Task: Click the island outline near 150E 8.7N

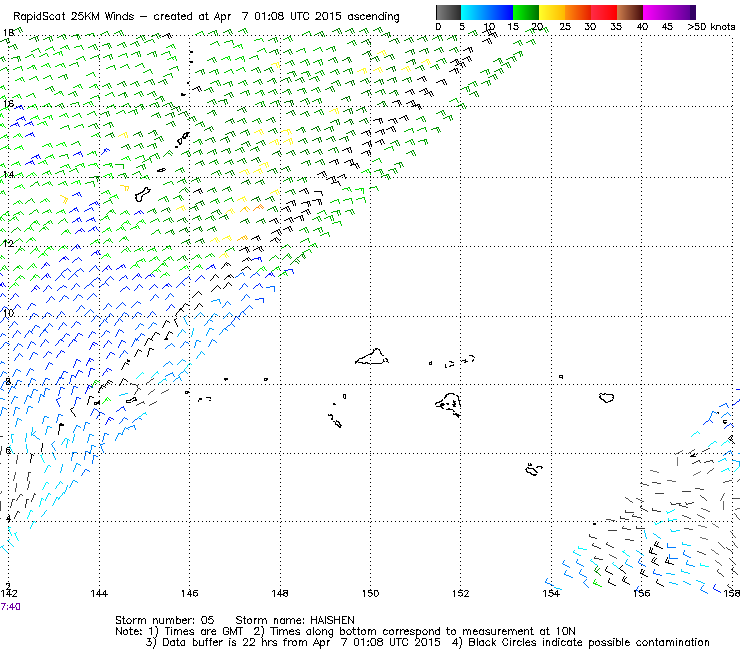Action: tap(372, 357)
